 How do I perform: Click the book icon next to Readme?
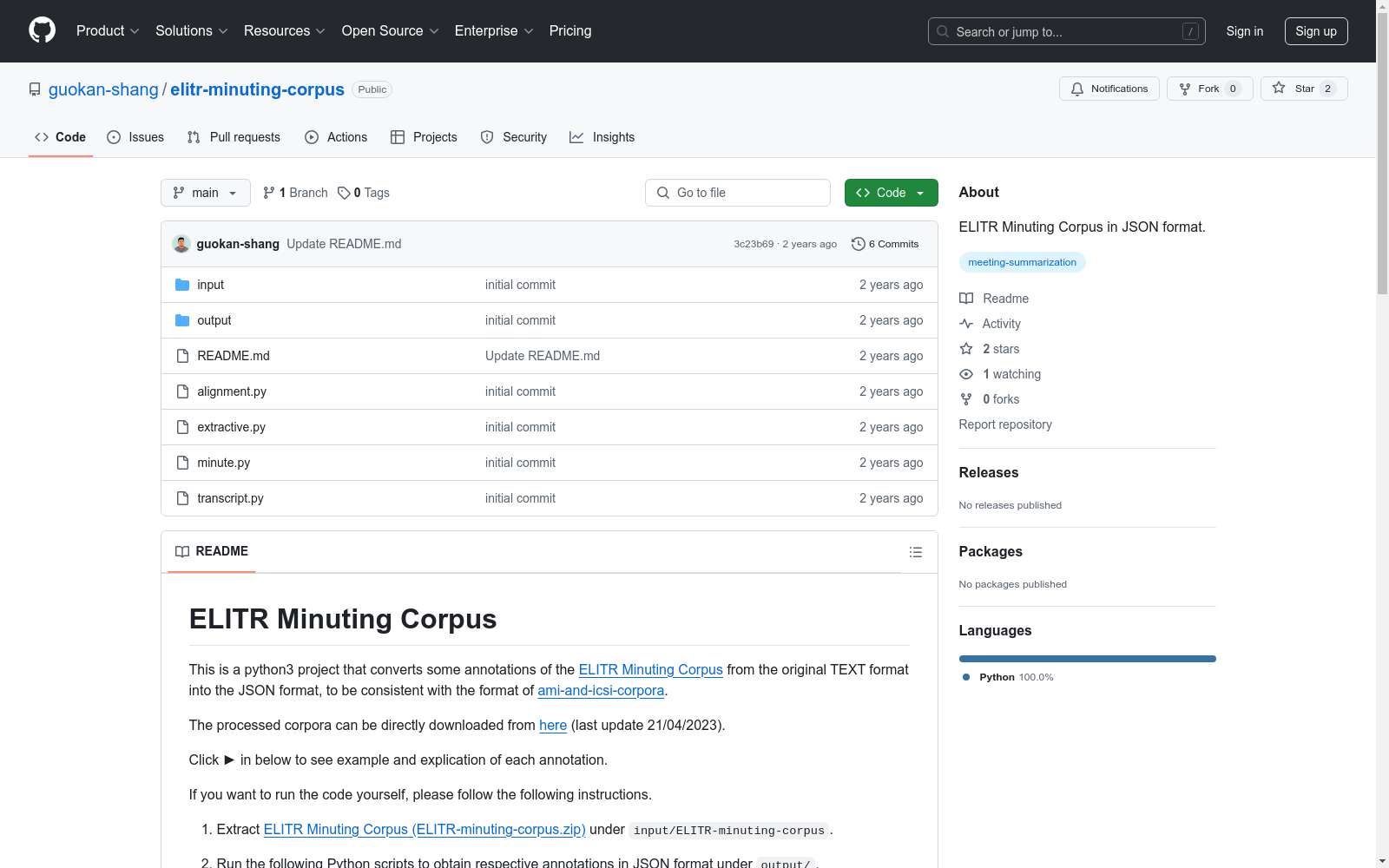tap(966, 299)
